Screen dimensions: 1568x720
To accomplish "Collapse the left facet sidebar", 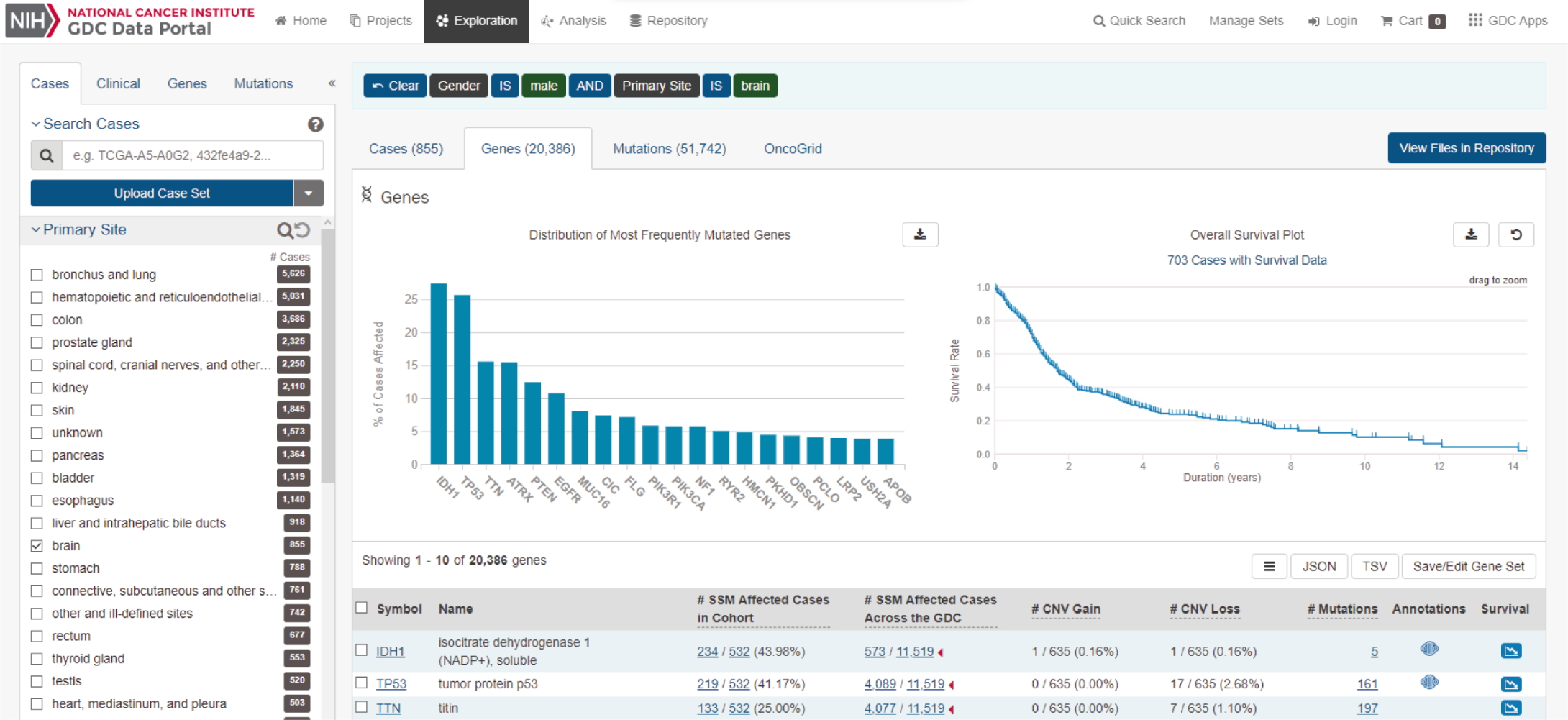I will click(x=332, y=83).
